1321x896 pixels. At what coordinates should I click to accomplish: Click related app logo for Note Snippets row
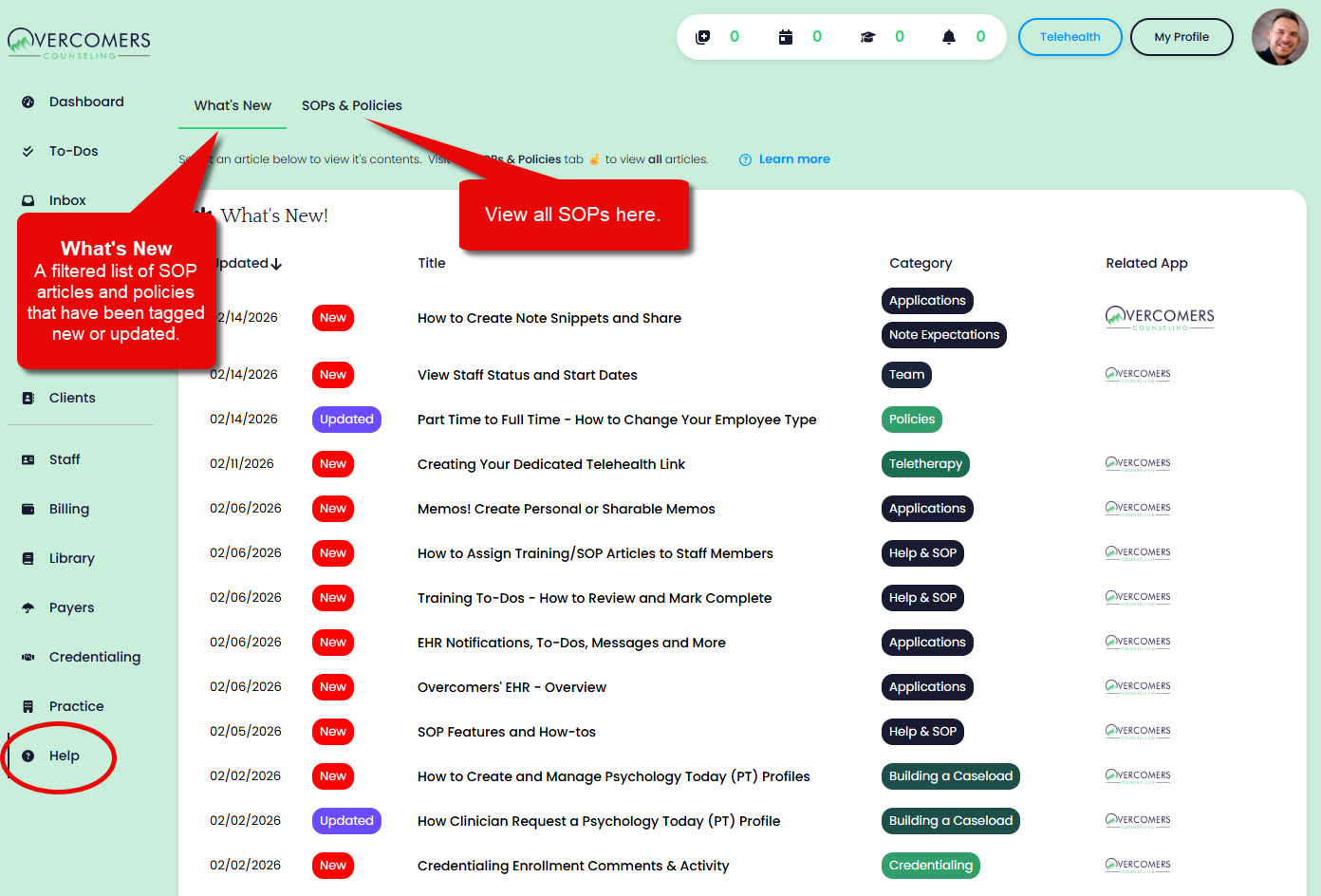coord(1160,318)
